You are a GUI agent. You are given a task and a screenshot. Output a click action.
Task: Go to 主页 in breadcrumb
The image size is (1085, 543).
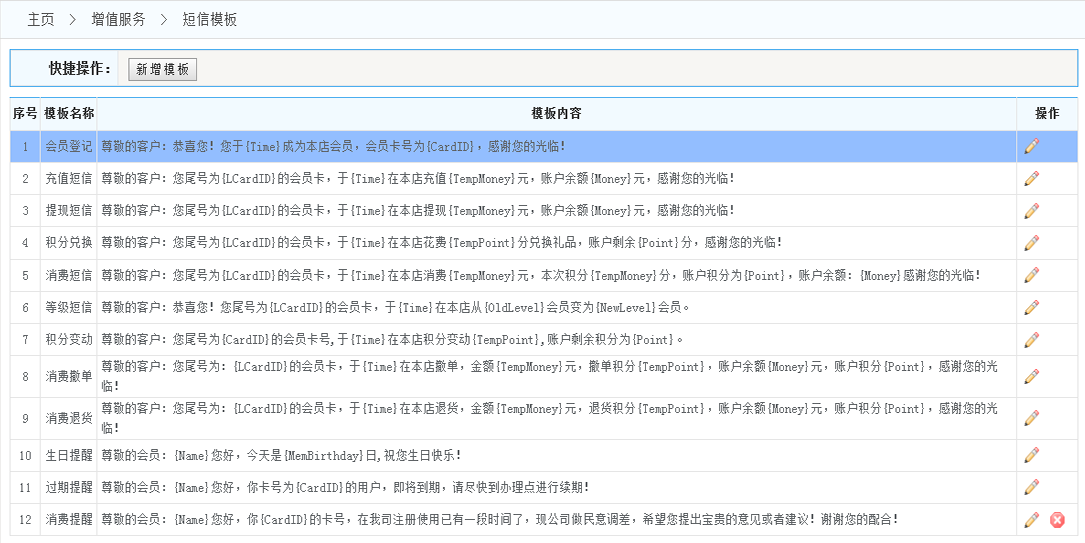pos(41,19)
